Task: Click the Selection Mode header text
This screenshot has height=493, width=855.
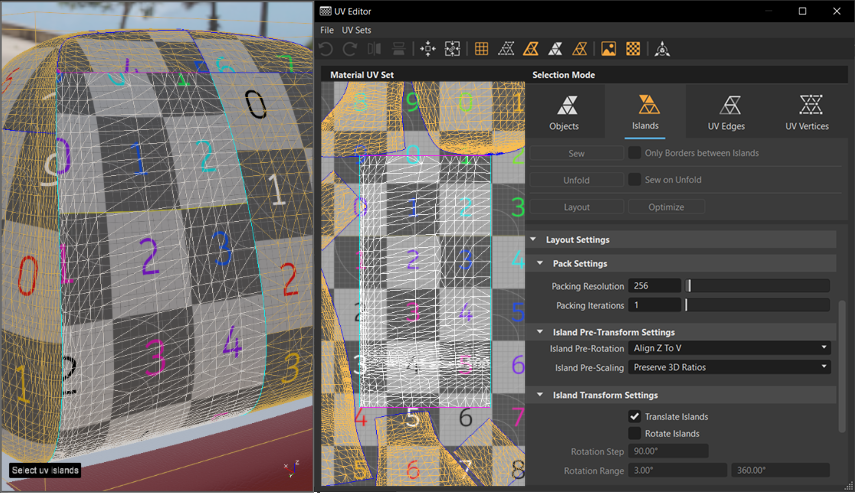Action: pyautogui.click(x=563, y=75)
